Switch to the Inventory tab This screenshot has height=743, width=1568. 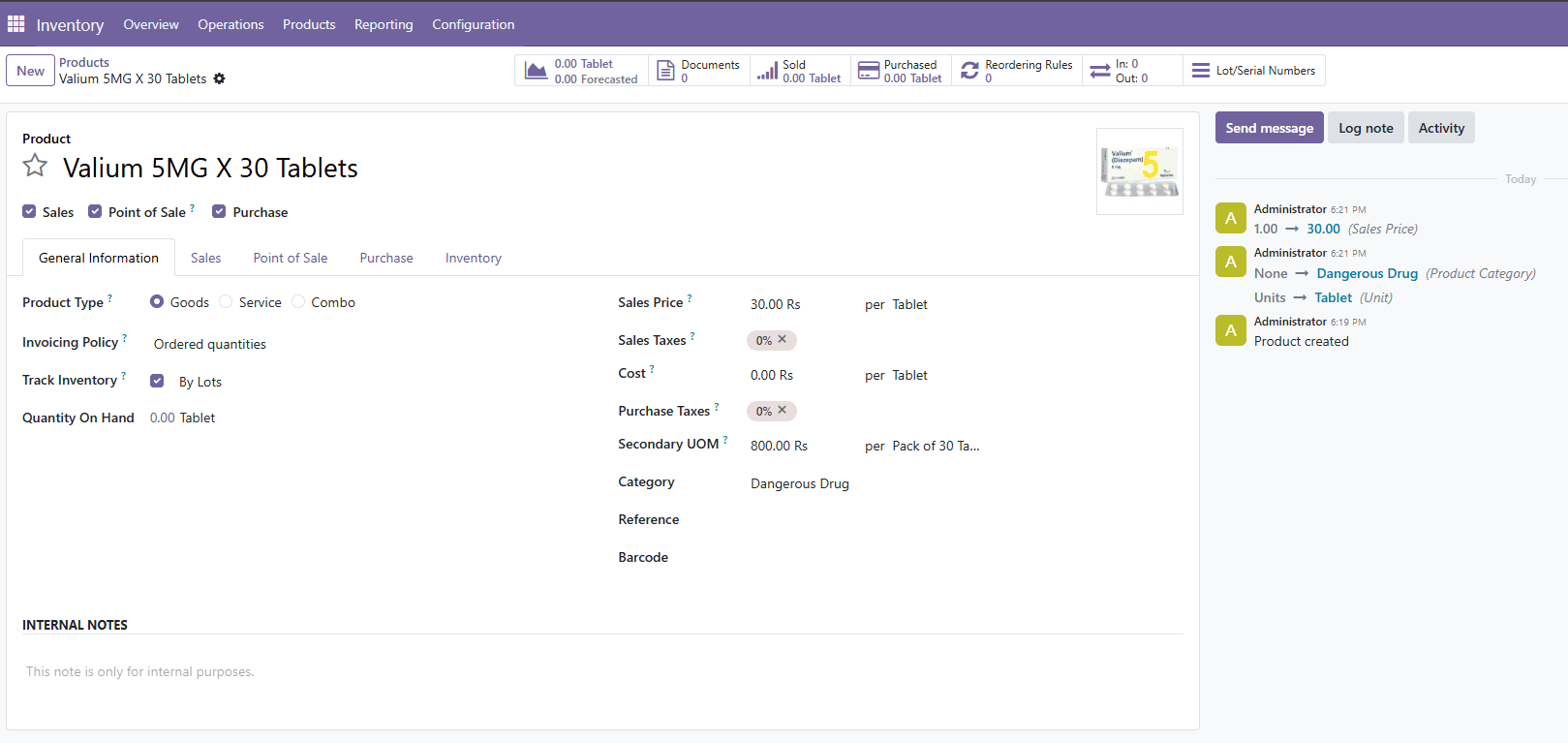click(x=474, y=258)
